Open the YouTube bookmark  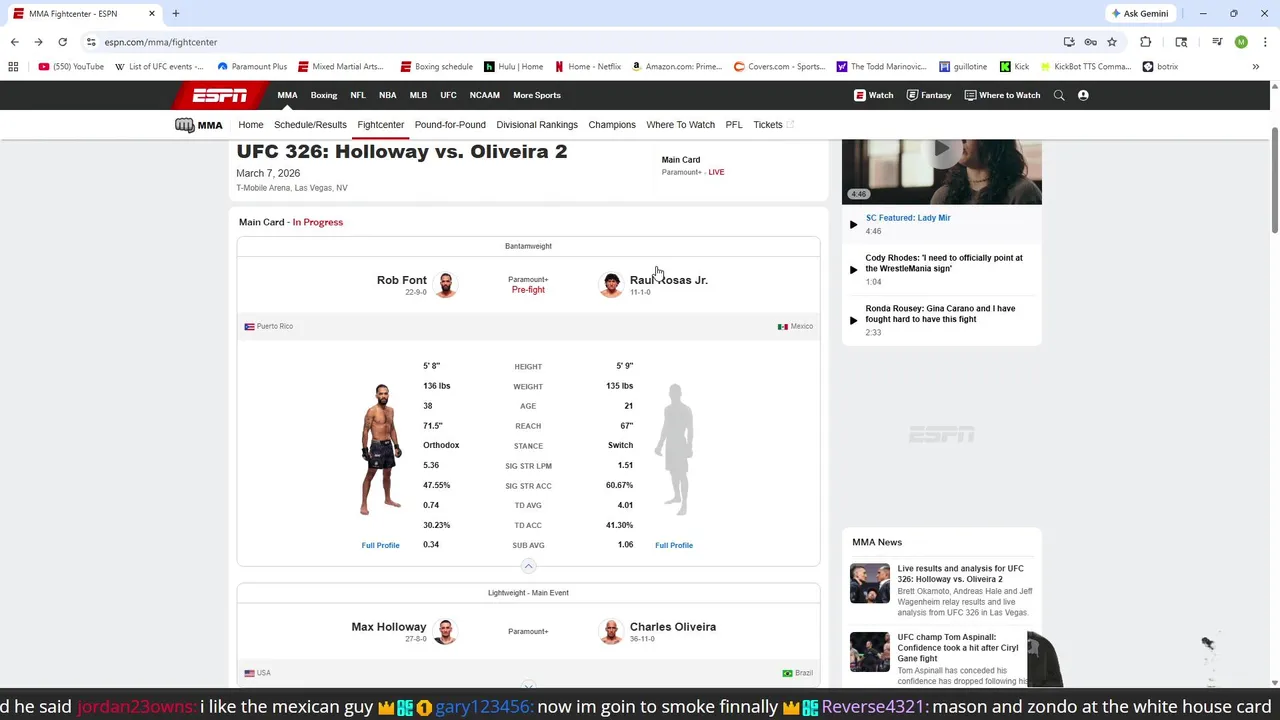pos(71,67)
